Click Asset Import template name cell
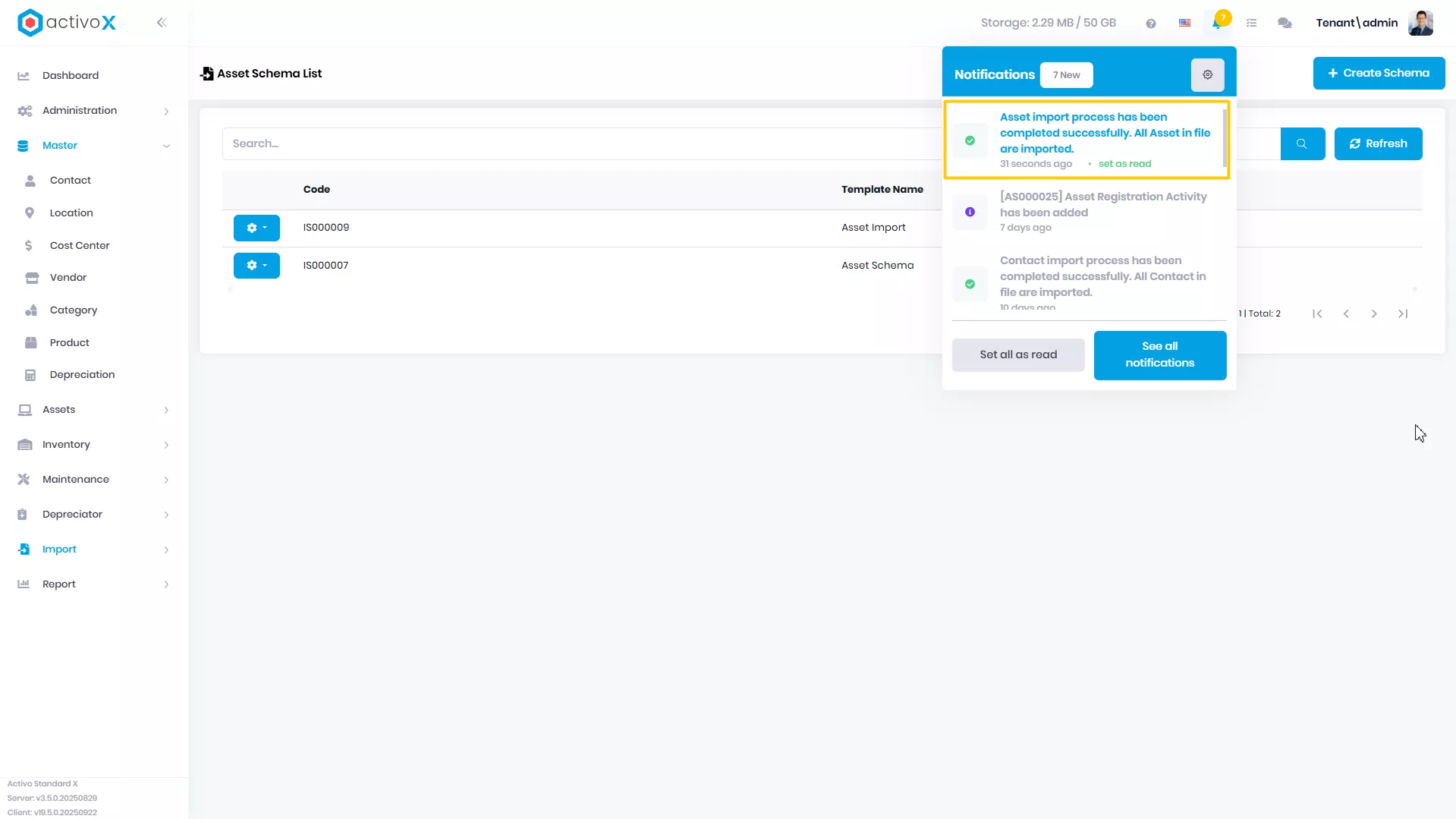1456x819 pixels. pyautogui.click(x=873, y=228)
